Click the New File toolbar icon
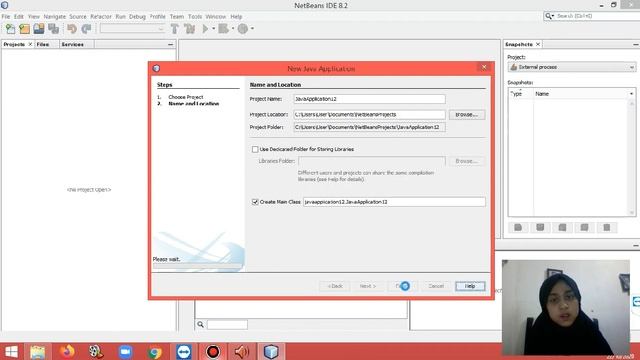Viewport: 640px width, 360px height. [10, 29]
